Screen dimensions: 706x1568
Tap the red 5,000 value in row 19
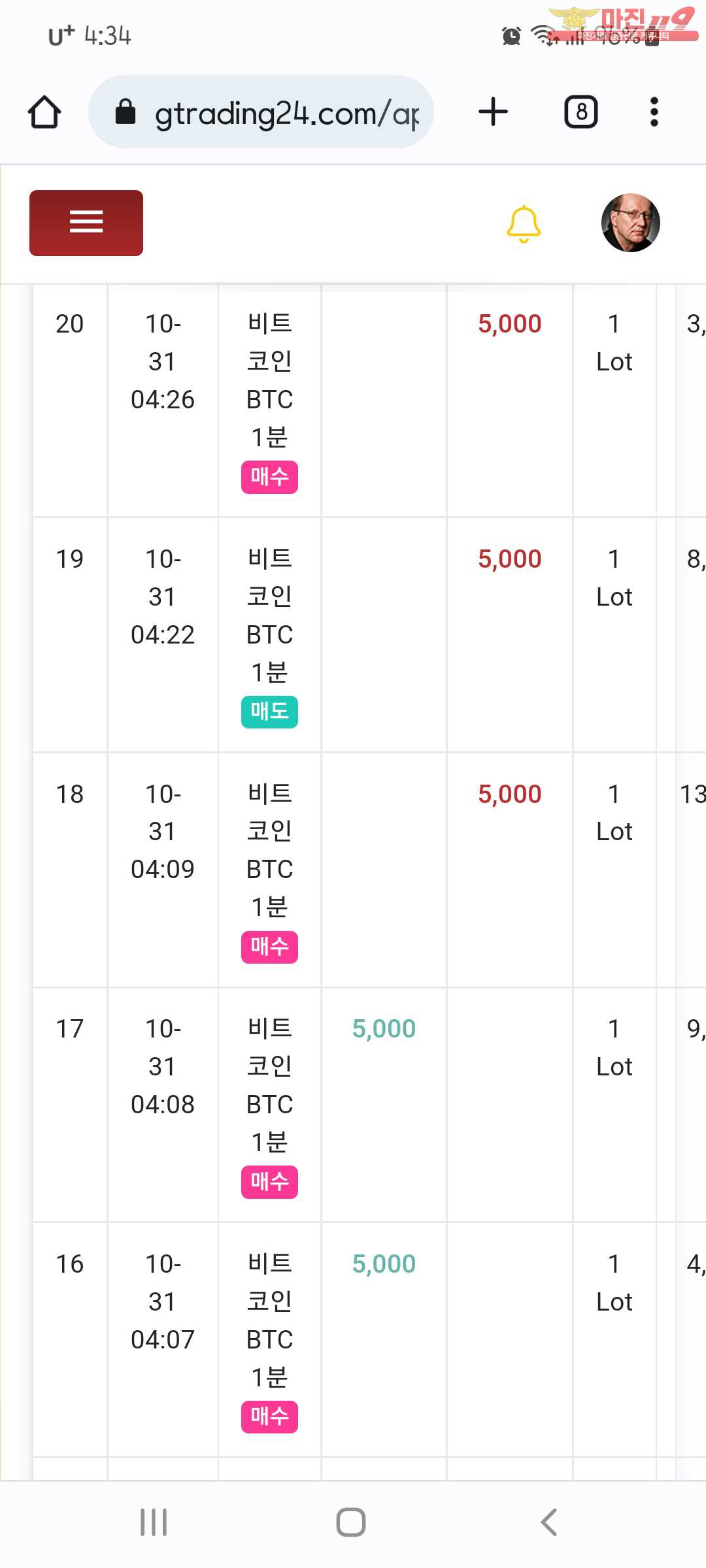[510, 559]
